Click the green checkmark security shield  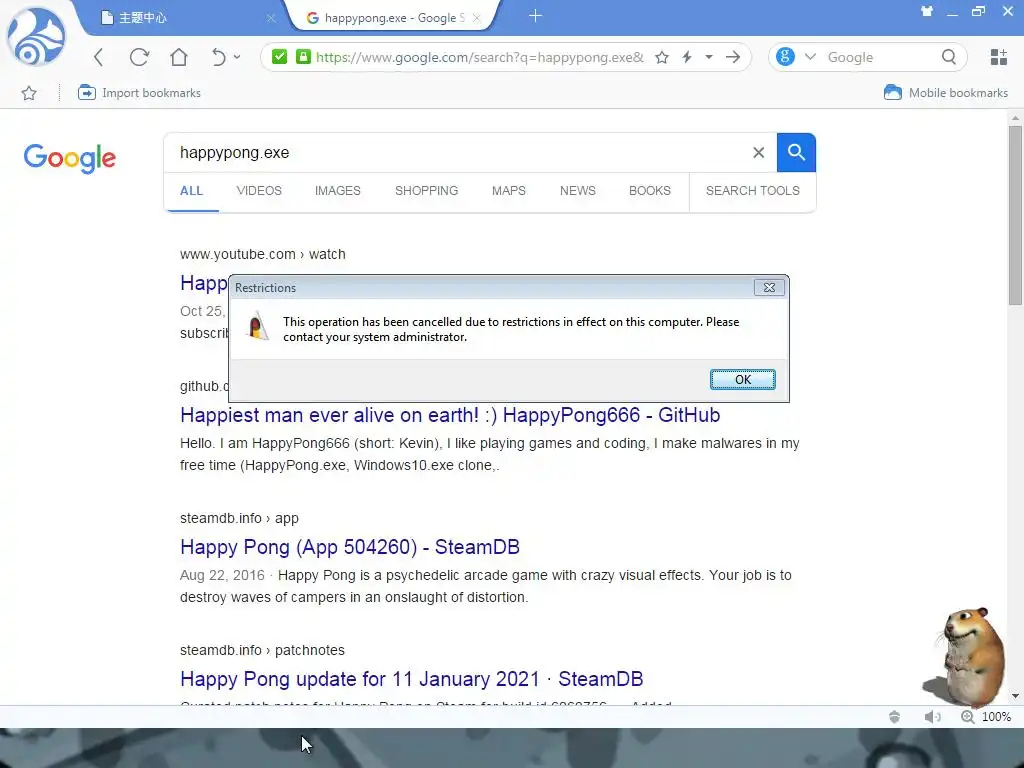pyautogui.click(x=280, y=57)
